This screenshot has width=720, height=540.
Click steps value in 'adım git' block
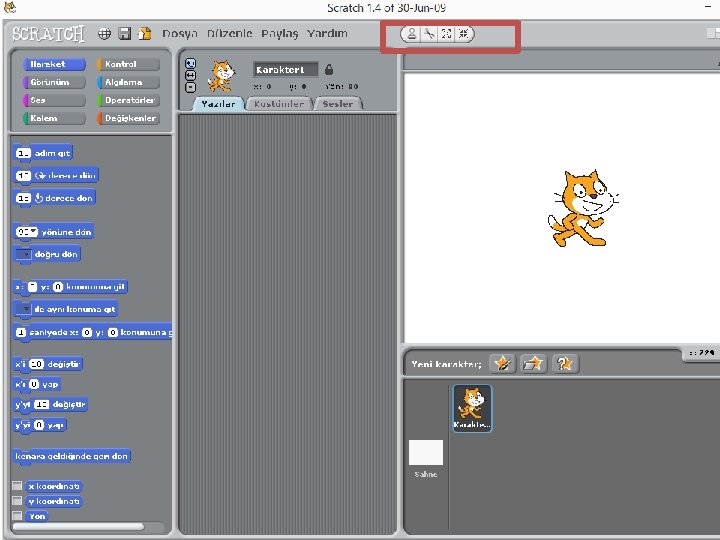click(23, 153)
